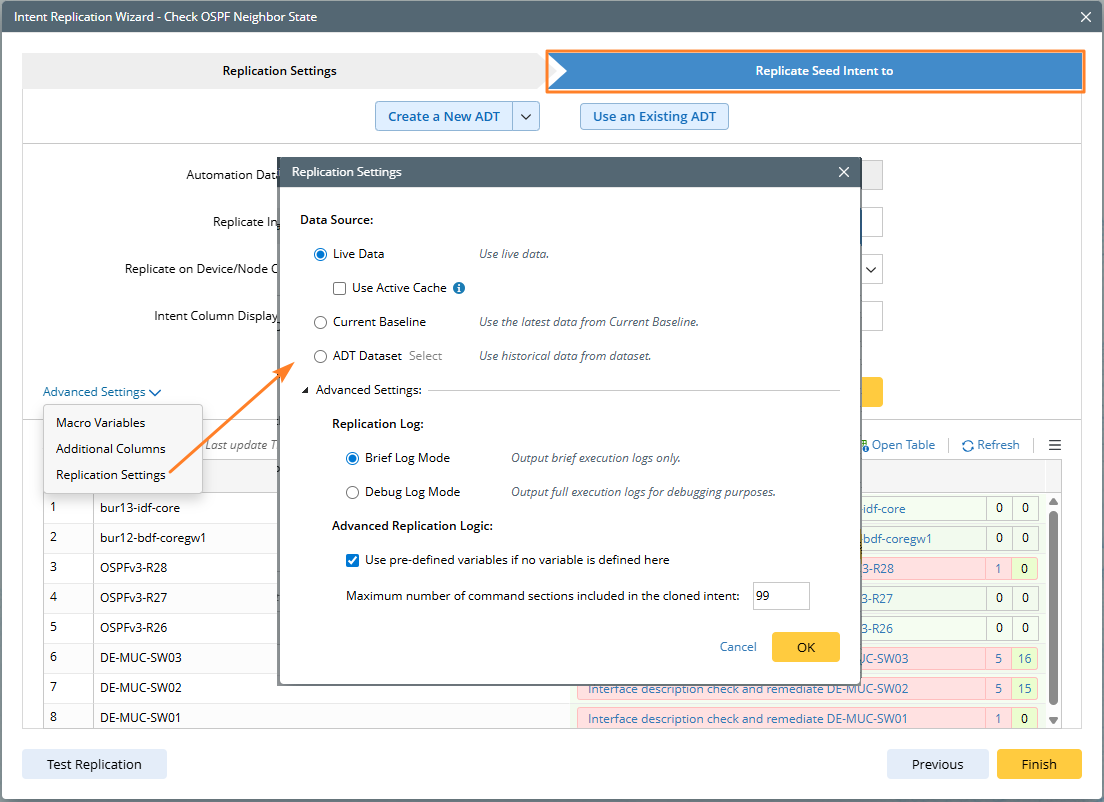
Task: Click Cancel in Replication Settings dialog
Action: (x=738, y=646)
